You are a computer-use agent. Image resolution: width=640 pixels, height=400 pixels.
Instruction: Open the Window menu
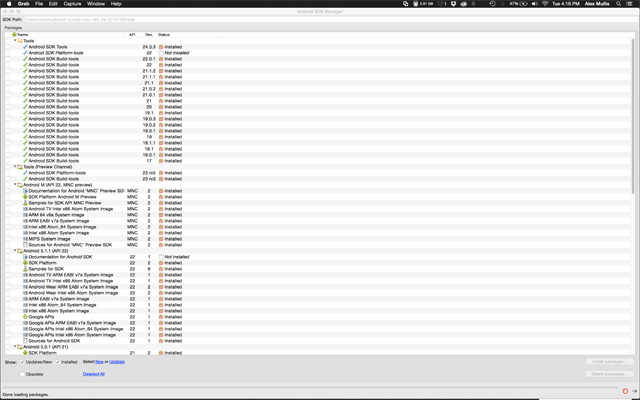click(96, 4)
